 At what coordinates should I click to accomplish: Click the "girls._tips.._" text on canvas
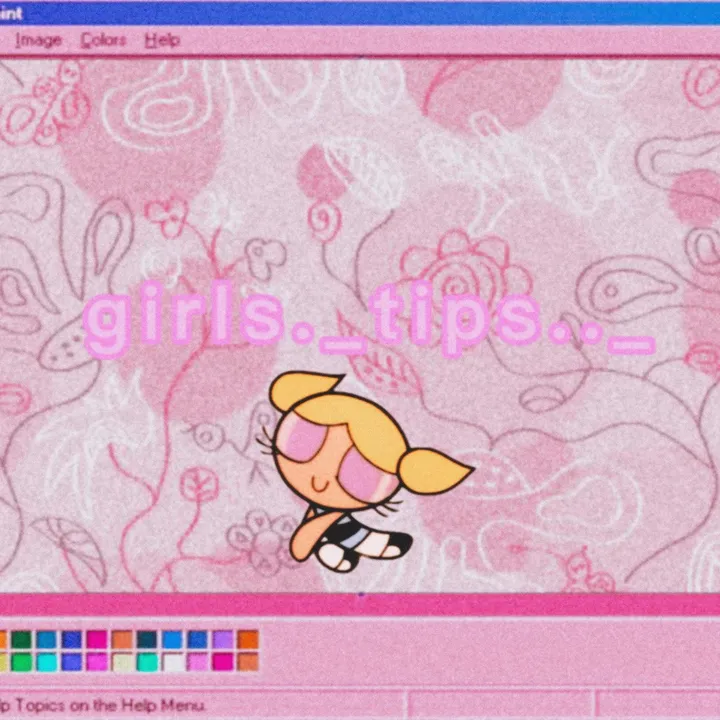tap(370, 319)
